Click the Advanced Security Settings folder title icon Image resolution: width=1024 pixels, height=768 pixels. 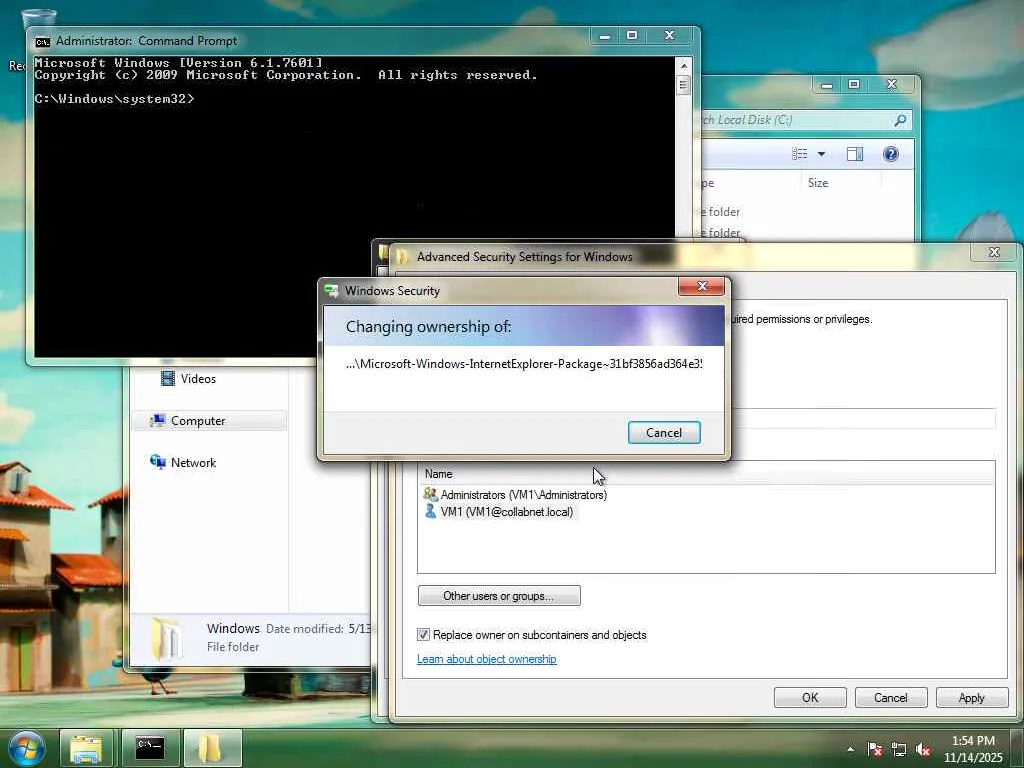coord(402,256)
